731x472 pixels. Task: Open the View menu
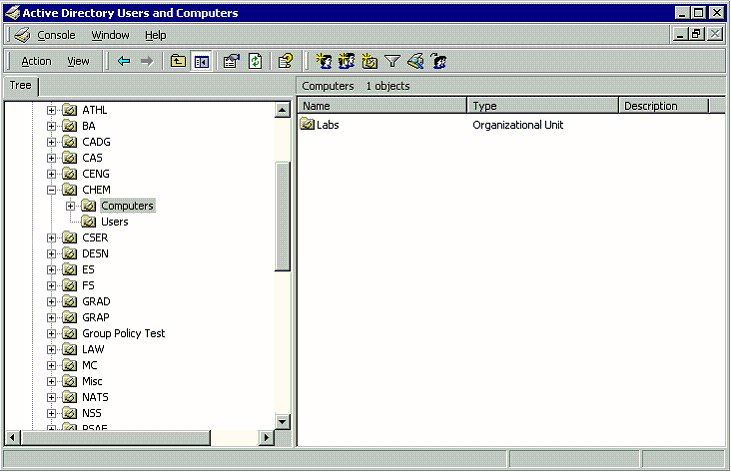click(78, 62)
